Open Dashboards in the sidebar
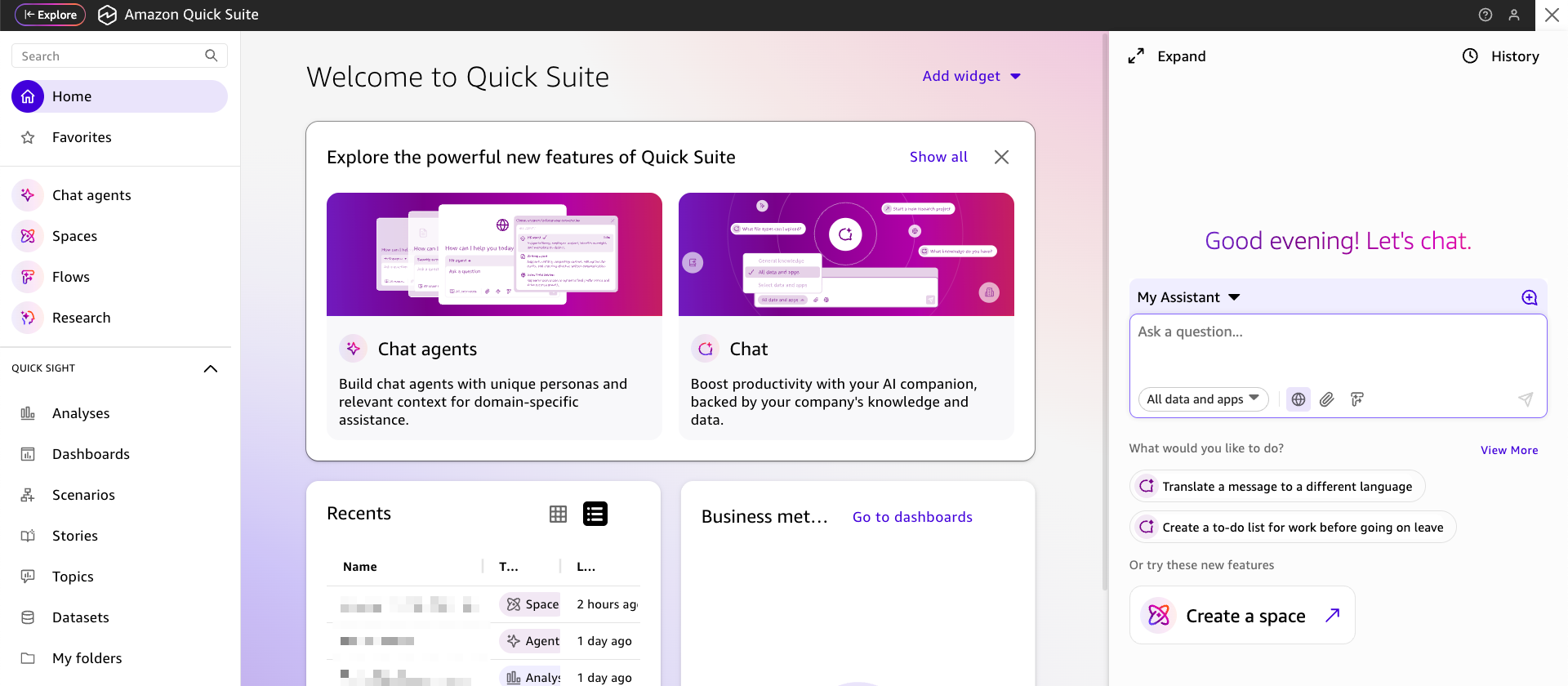1568x686 pixels. (x=91, y=454)
